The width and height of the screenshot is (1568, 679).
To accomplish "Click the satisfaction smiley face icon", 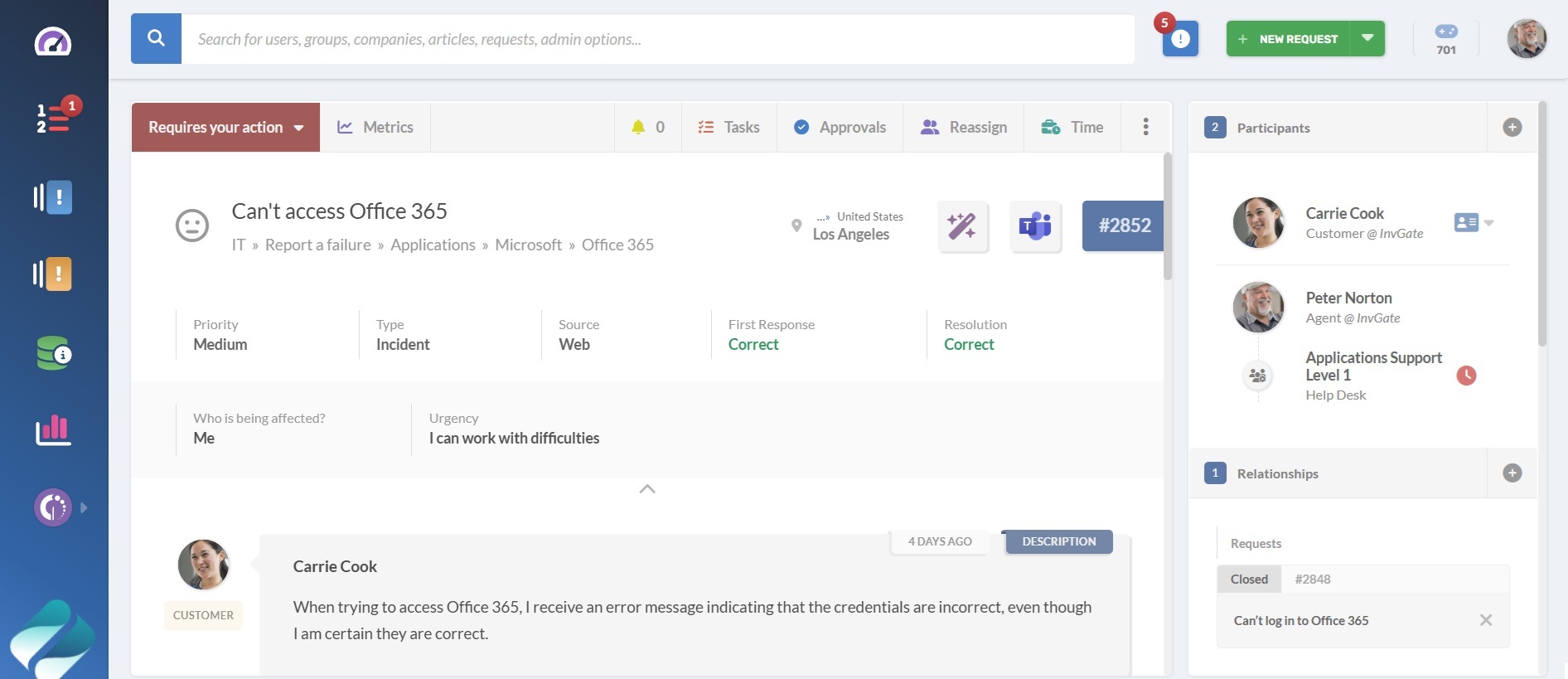I will tap(192, 226).
